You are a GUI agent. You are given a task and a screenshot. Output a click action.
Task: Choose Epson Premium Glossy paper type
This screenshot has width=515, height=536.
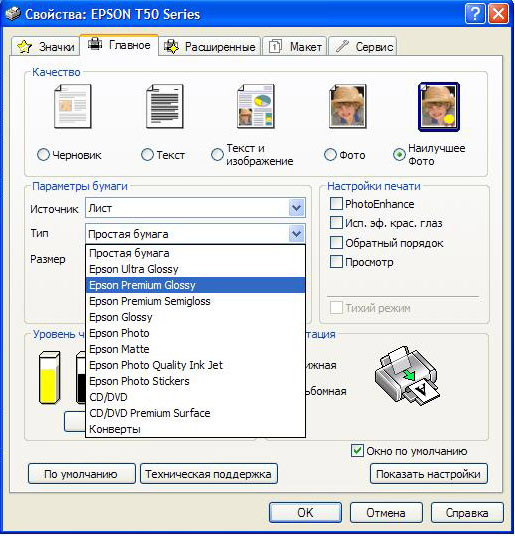point(195,285)
